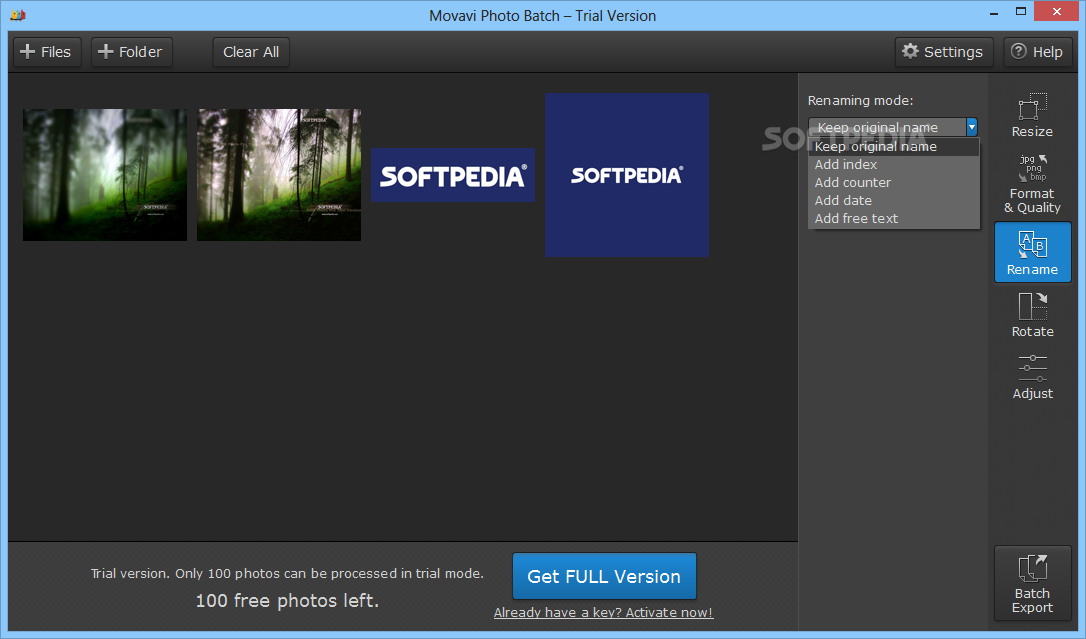Open the Help menu
The width and height of the screenshot is (1086, 639).
(1038, 52)
